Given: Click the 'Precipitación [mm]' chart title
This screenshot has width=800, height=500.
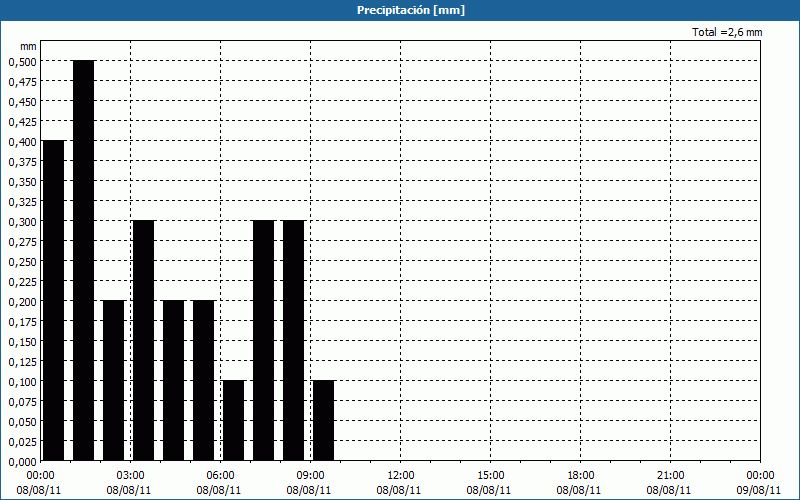Looking at the screenshot, I should 411,10.
